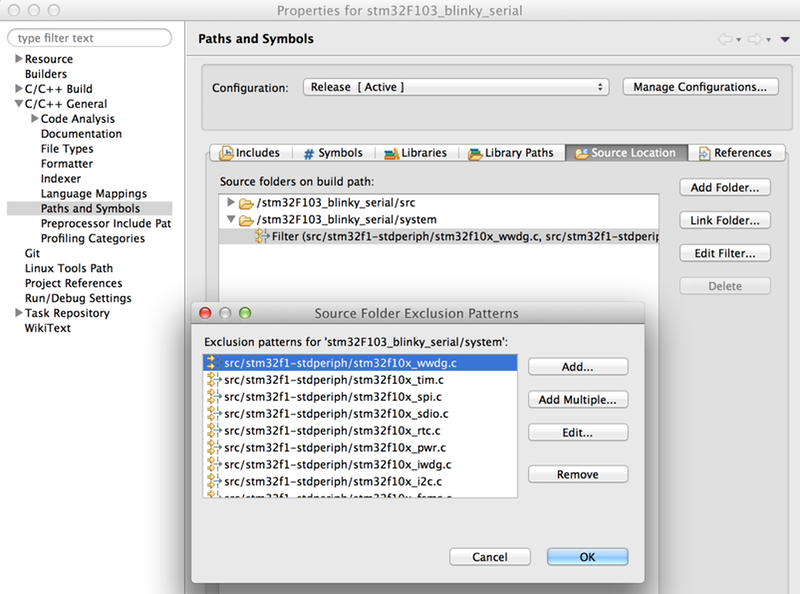Click the type filter text box

90,37
